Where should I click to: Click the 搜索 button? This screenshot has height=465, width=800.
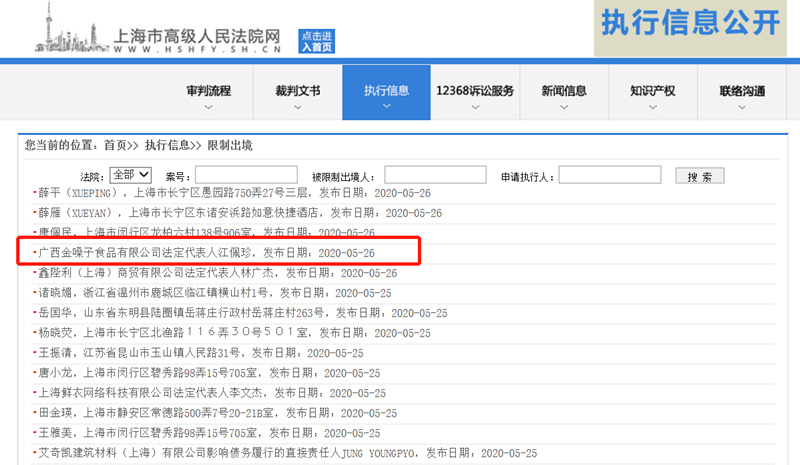click(x=699, y=176)
